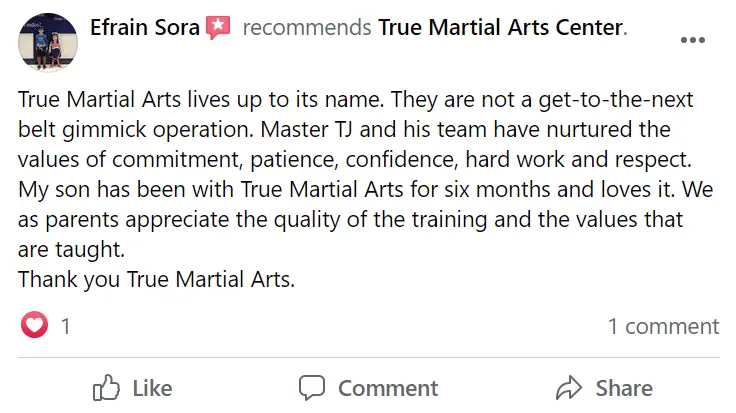Click the Thank you True Martial Arts line
Image resolution: width=736 pixels, height=413 pixels.
tap(156, 280)
